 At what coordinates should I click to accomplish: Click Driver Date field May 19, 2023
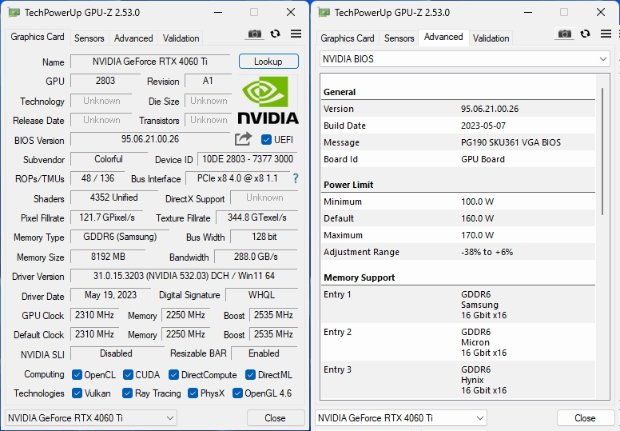[x=110, y=295]
